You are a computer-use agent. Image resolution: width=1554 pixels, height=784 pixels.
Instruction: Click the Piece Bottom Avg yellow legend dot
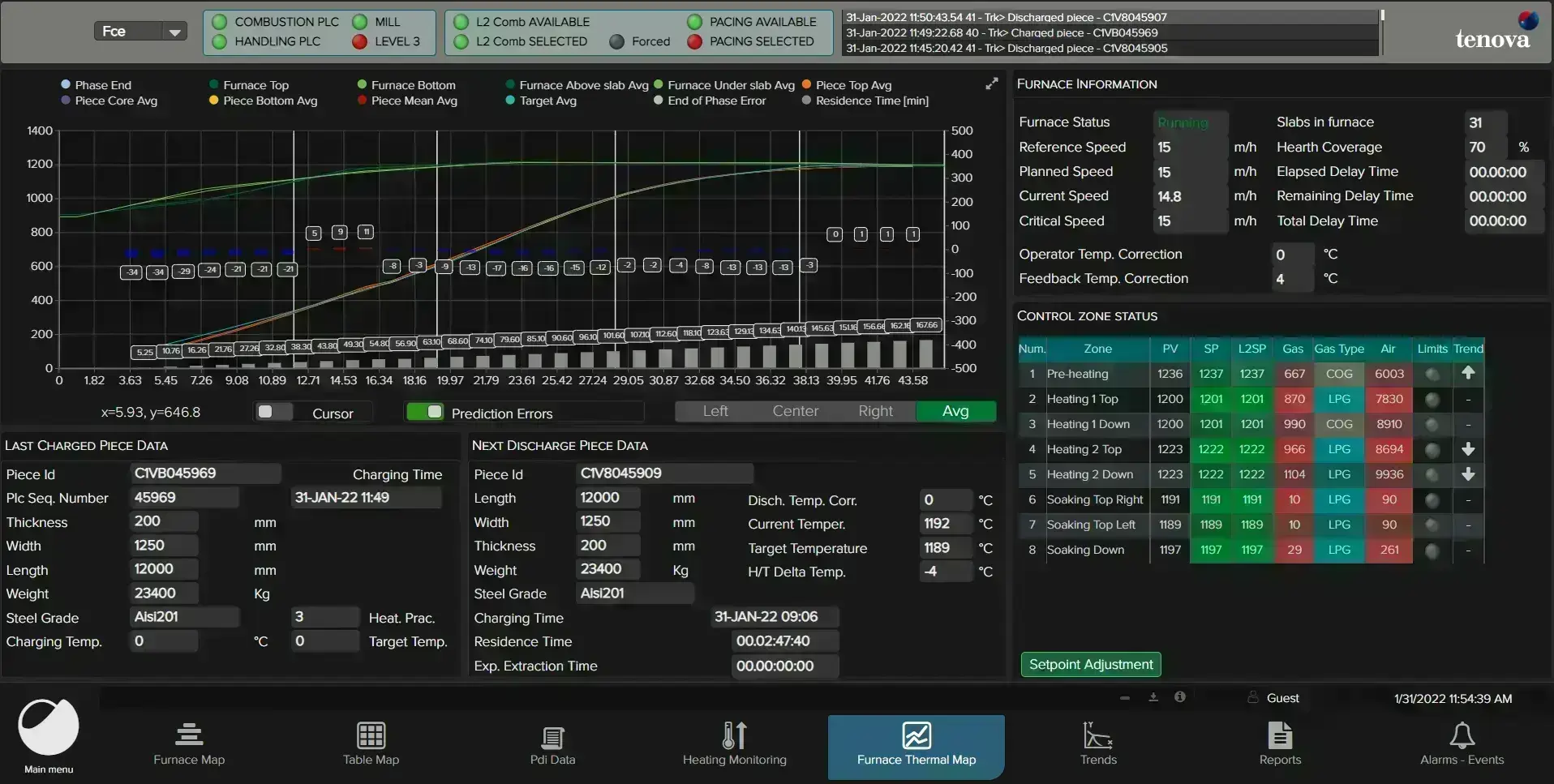pos(214,101)
